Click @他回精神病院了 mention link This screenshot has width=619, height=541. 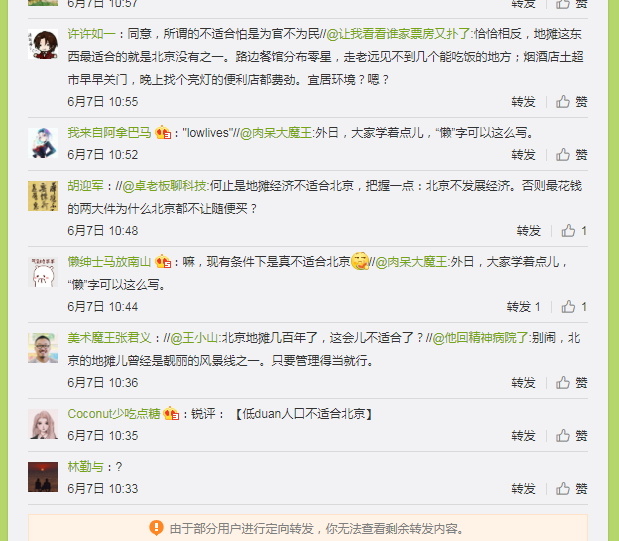click(480, 338)
